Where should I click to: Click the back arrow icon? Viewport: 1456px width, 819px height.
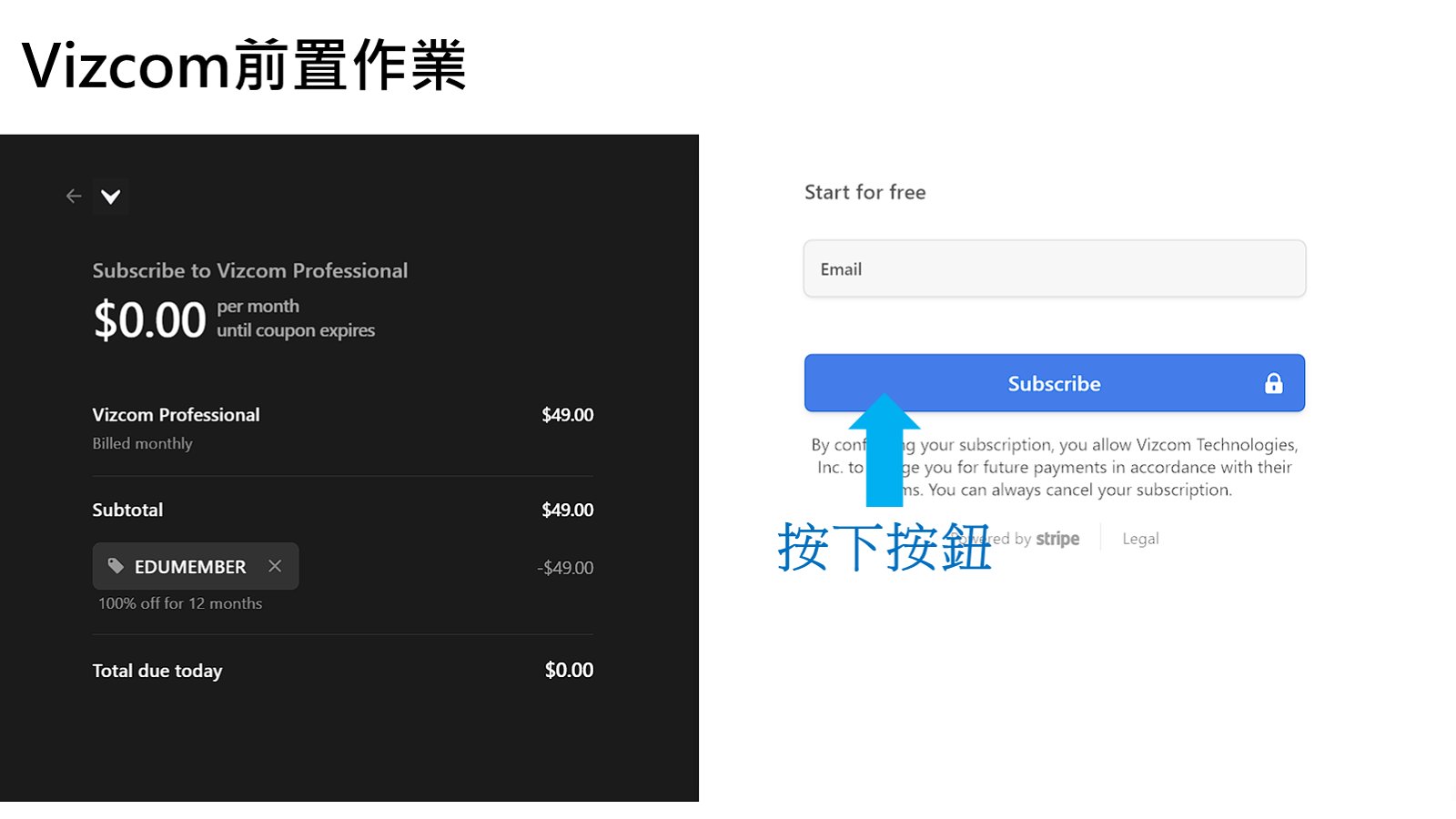tap(74, 196)
